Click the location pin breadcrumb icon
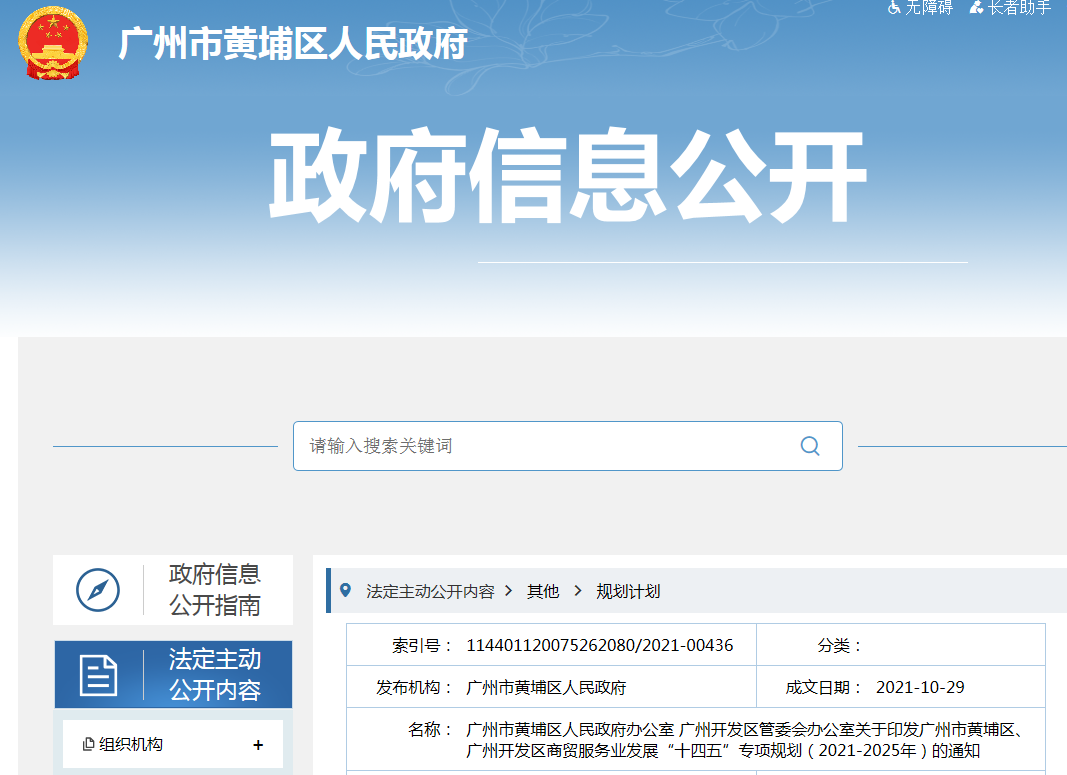The height and width of the screenshot is (775, 1067). point(346,591)
